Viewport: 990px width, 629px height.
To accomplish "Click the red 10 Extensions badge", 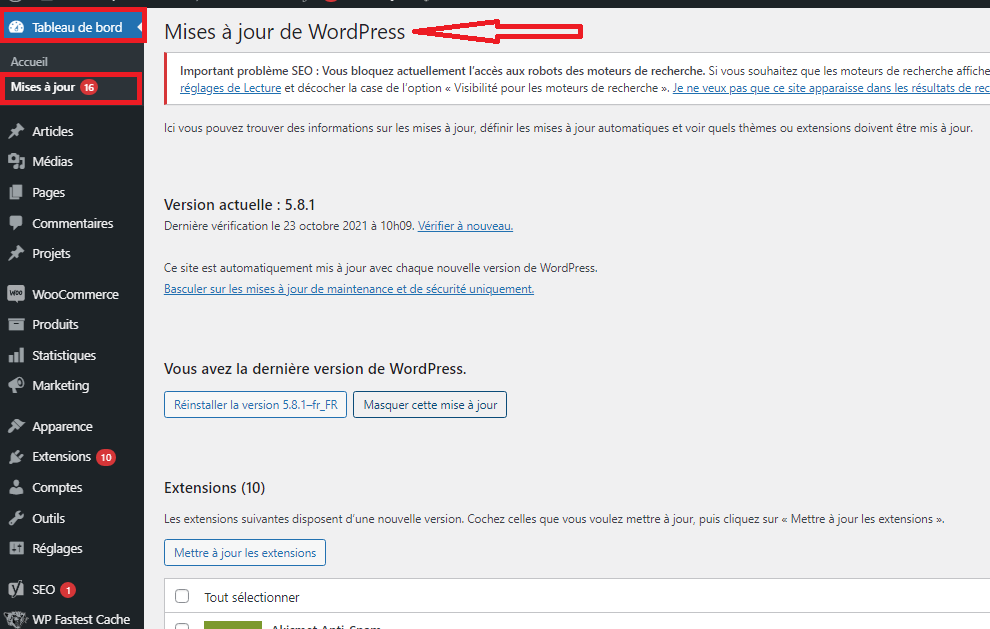I will click(x=106, y=457).
